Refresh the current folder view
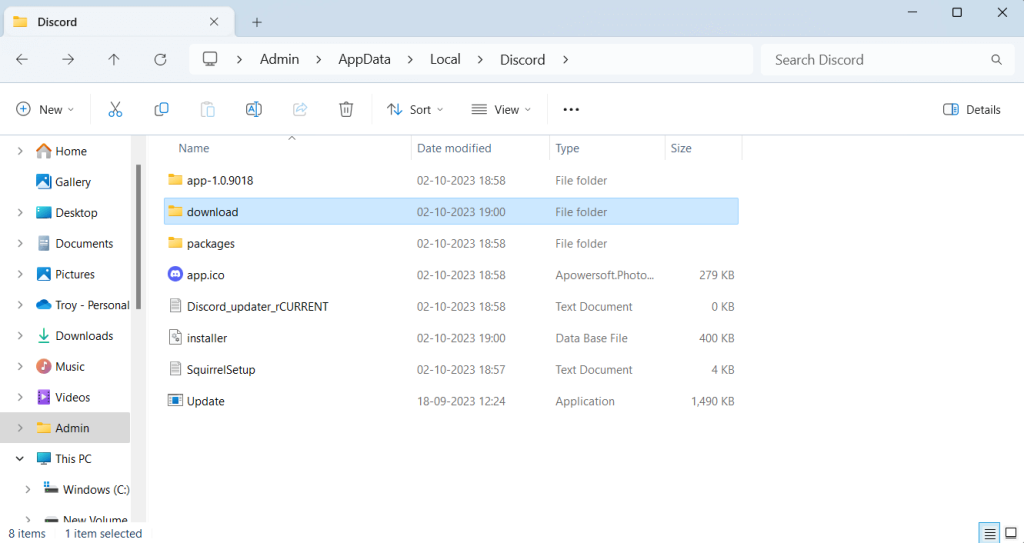 (160, 59)
